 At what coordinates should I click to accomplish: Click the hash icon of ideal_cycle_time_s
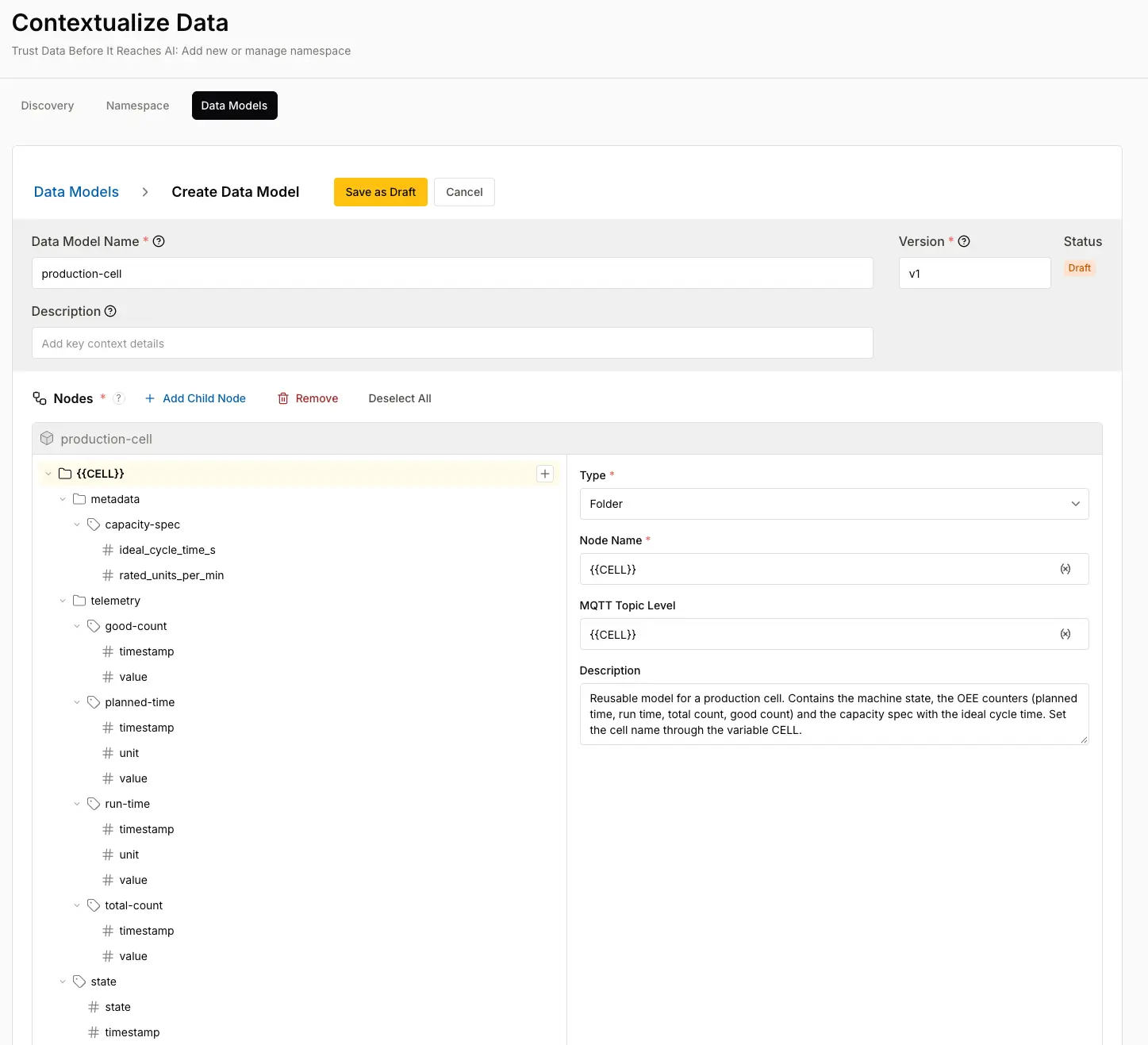point(108,550)
